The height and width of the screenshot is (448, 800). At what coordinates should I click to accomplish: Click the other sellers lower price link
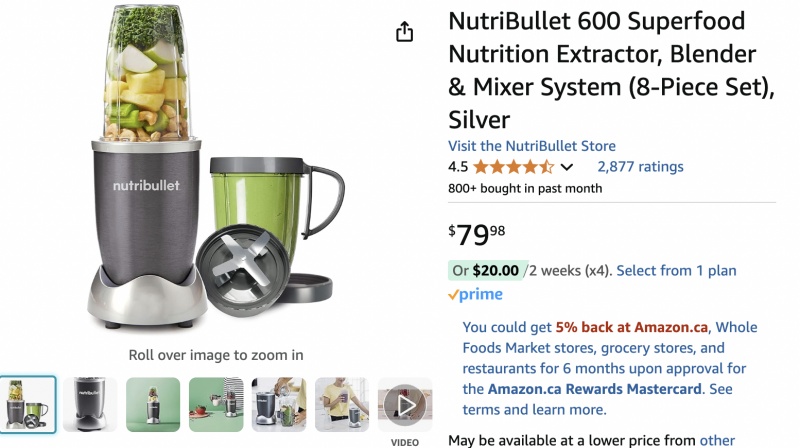click(x=717, y=440)
